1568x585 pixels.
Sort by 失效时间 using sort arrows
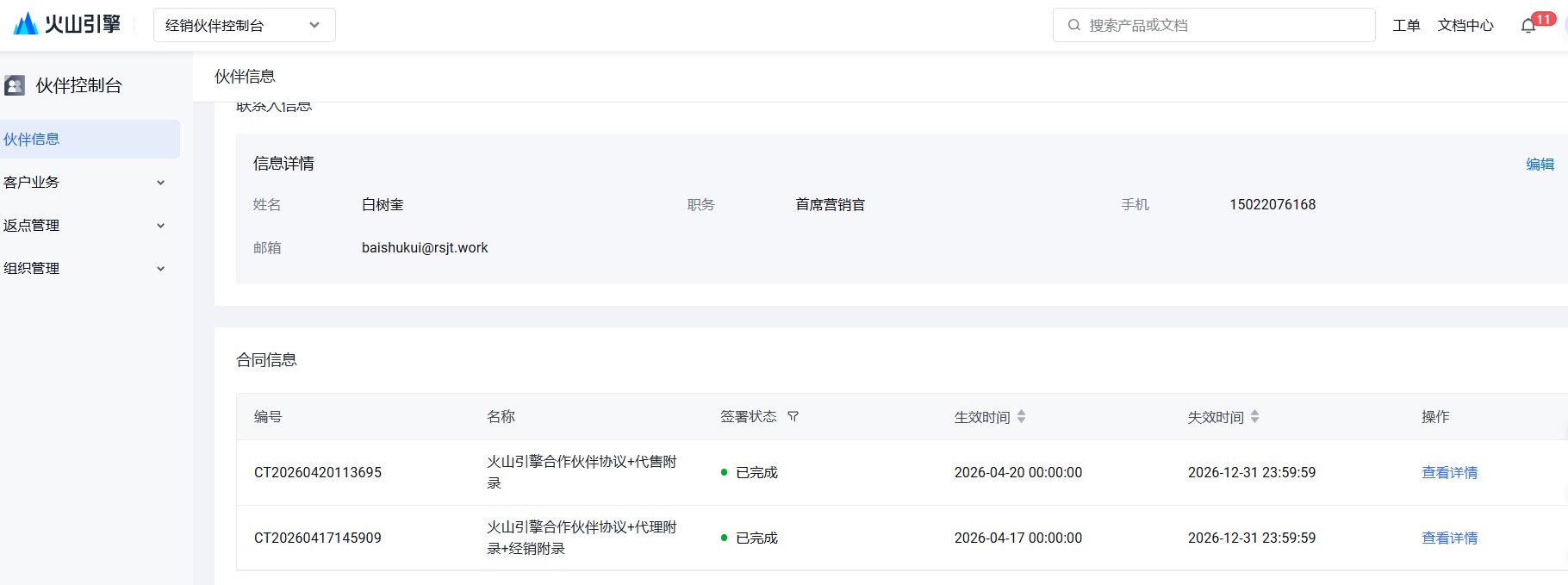[1254, 417]
